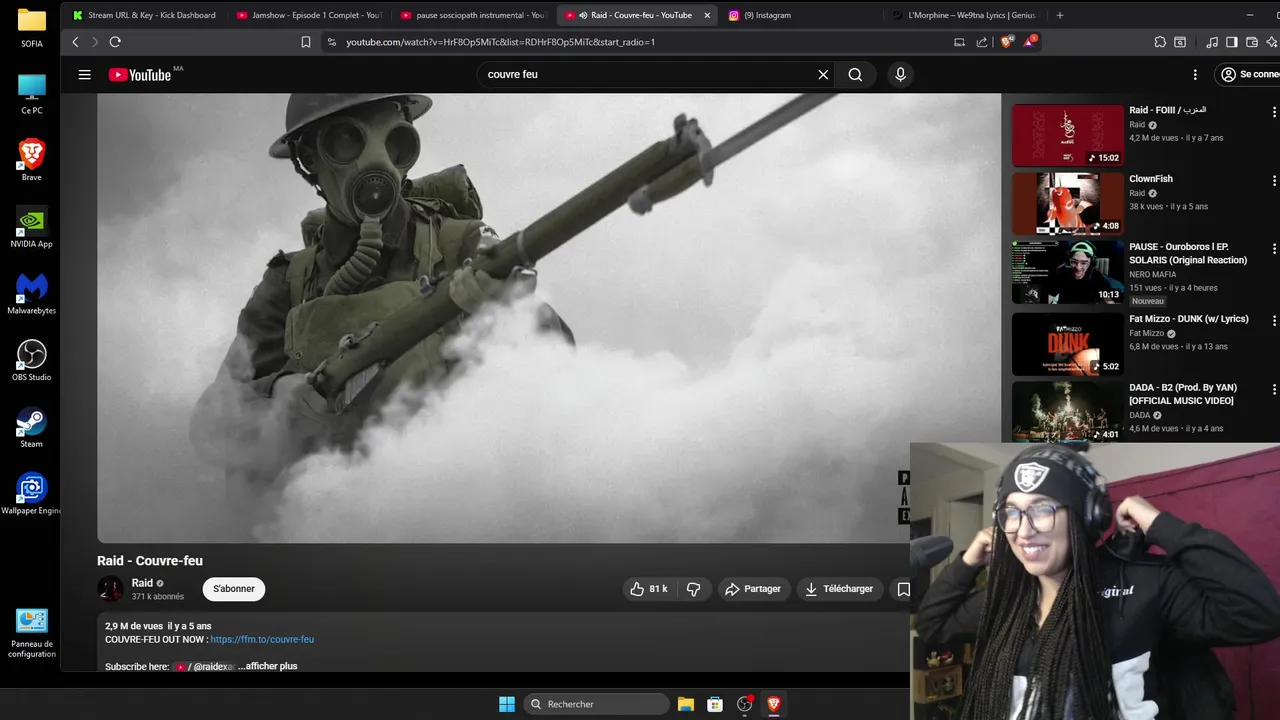
Task: Reload the page with the refresh icon
Action: (115, 42)
